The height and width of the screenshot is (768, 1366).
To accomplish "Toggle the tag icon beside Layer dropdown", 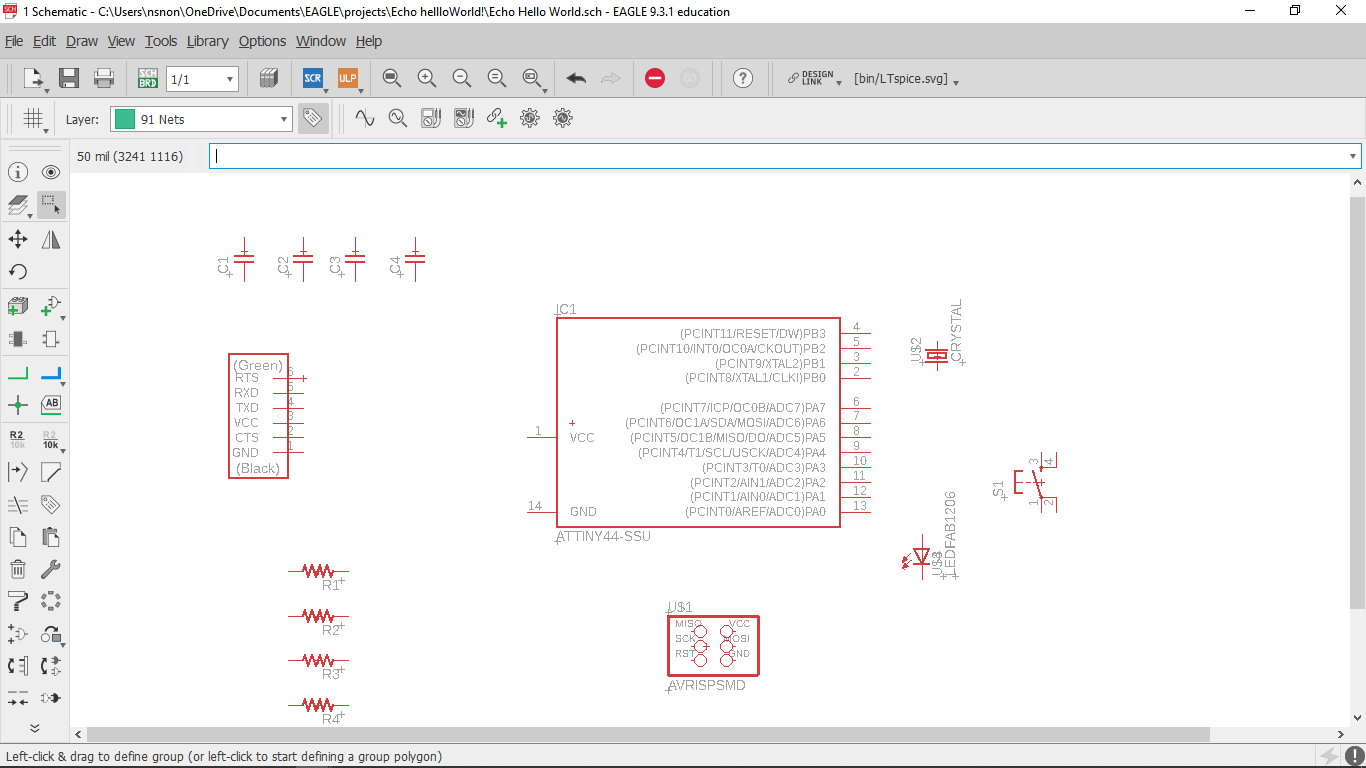I will [x=313, y=118].
